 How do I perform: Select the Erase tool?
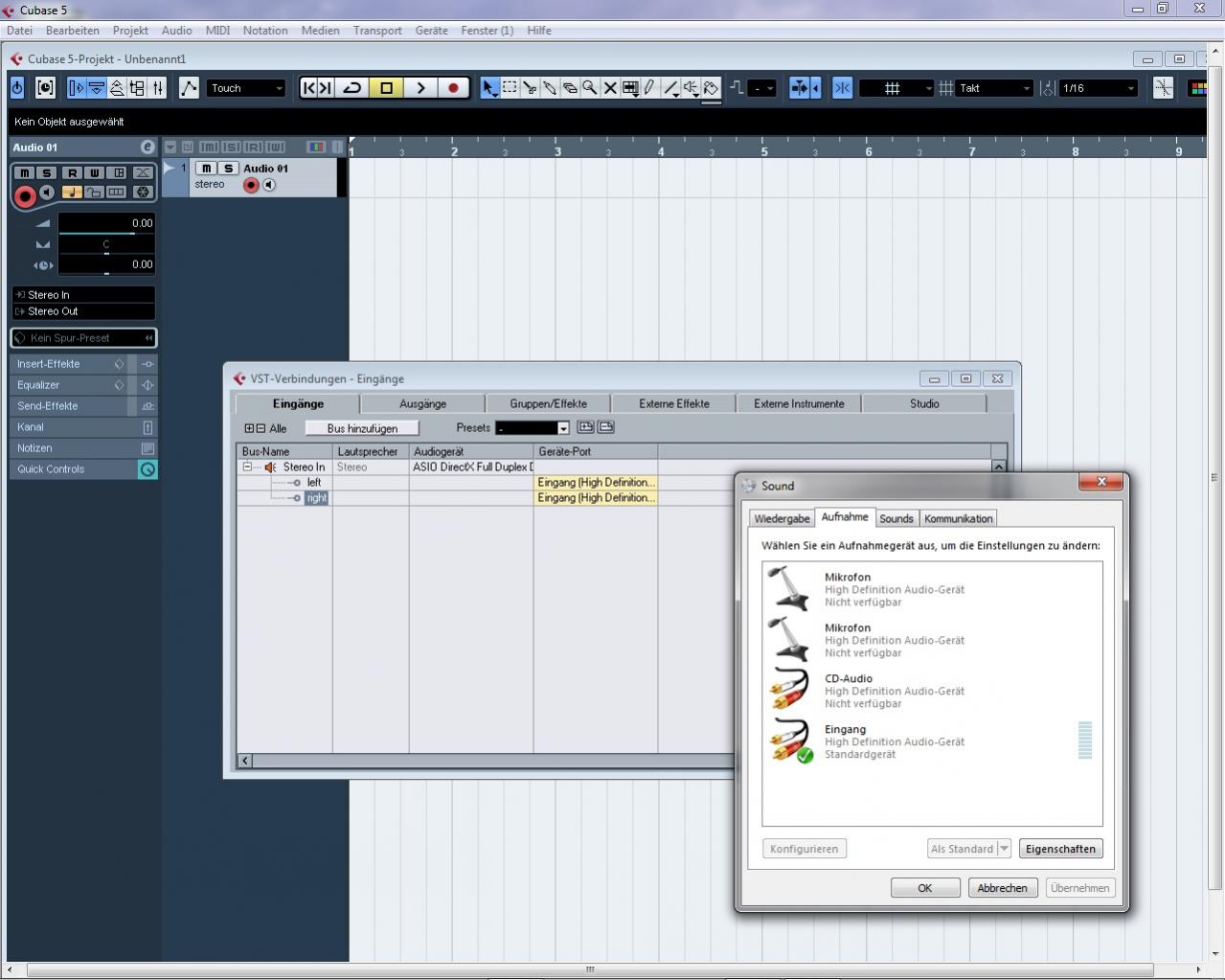pos(570,88)
